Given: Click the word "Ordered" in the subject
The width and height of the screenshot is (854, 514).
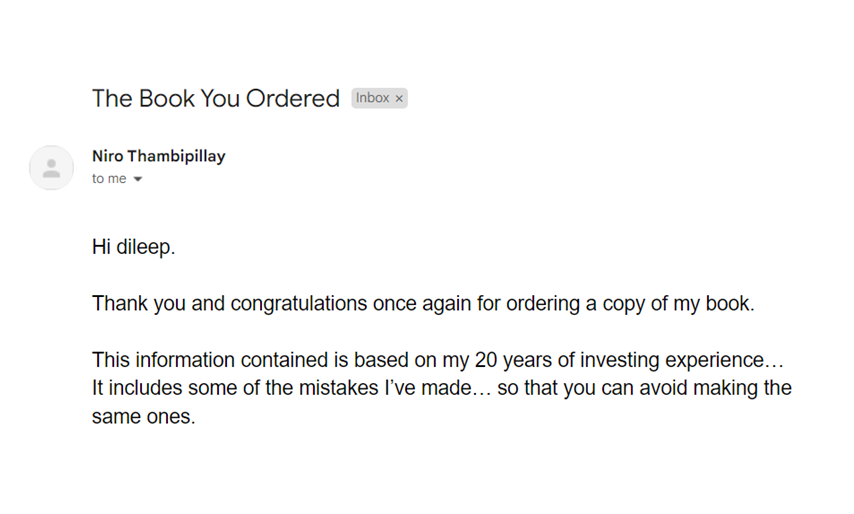Looking at the screenshot, I should pos(292,99).
